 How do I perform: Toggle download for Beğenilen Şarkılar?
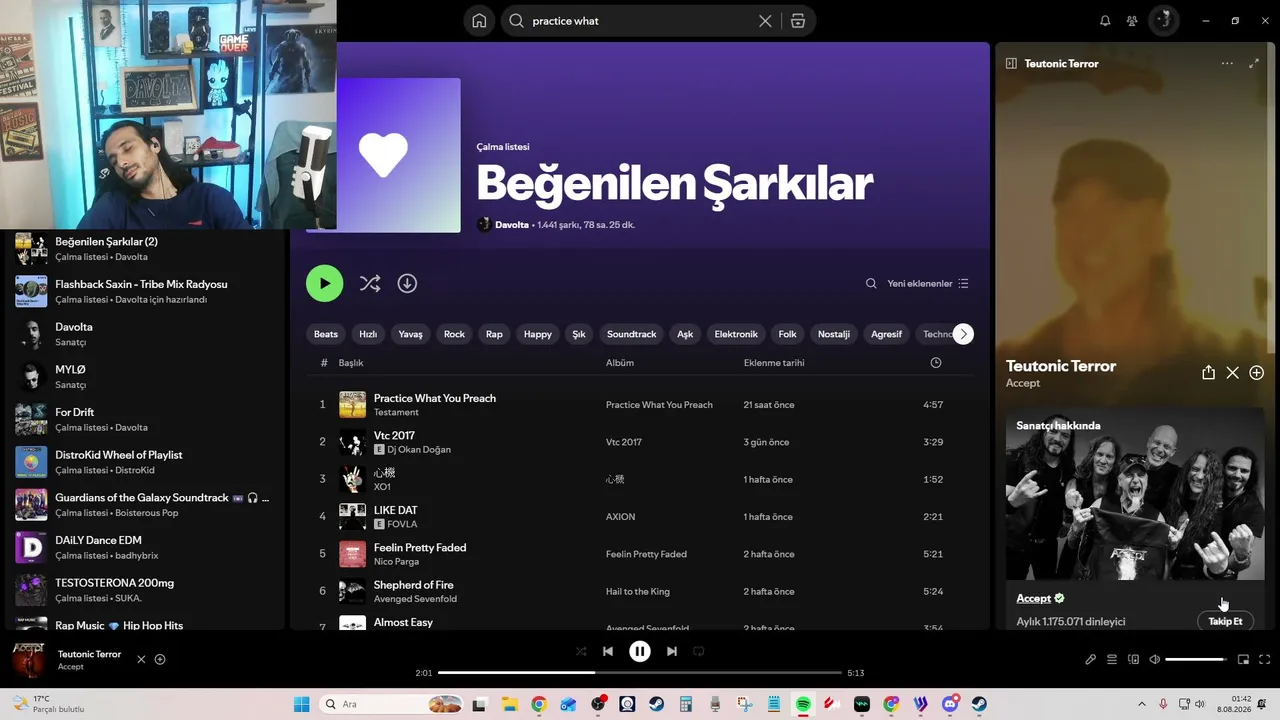pos(407,284)
